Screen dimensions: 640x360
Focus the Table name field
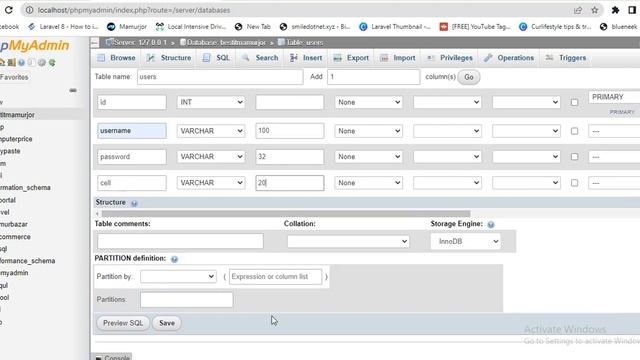click(220, 77)
